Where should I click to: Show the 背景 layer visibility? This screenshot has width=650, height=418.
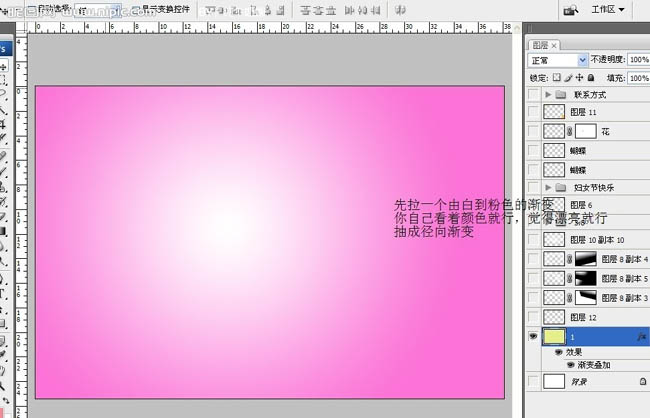point(533,381)
